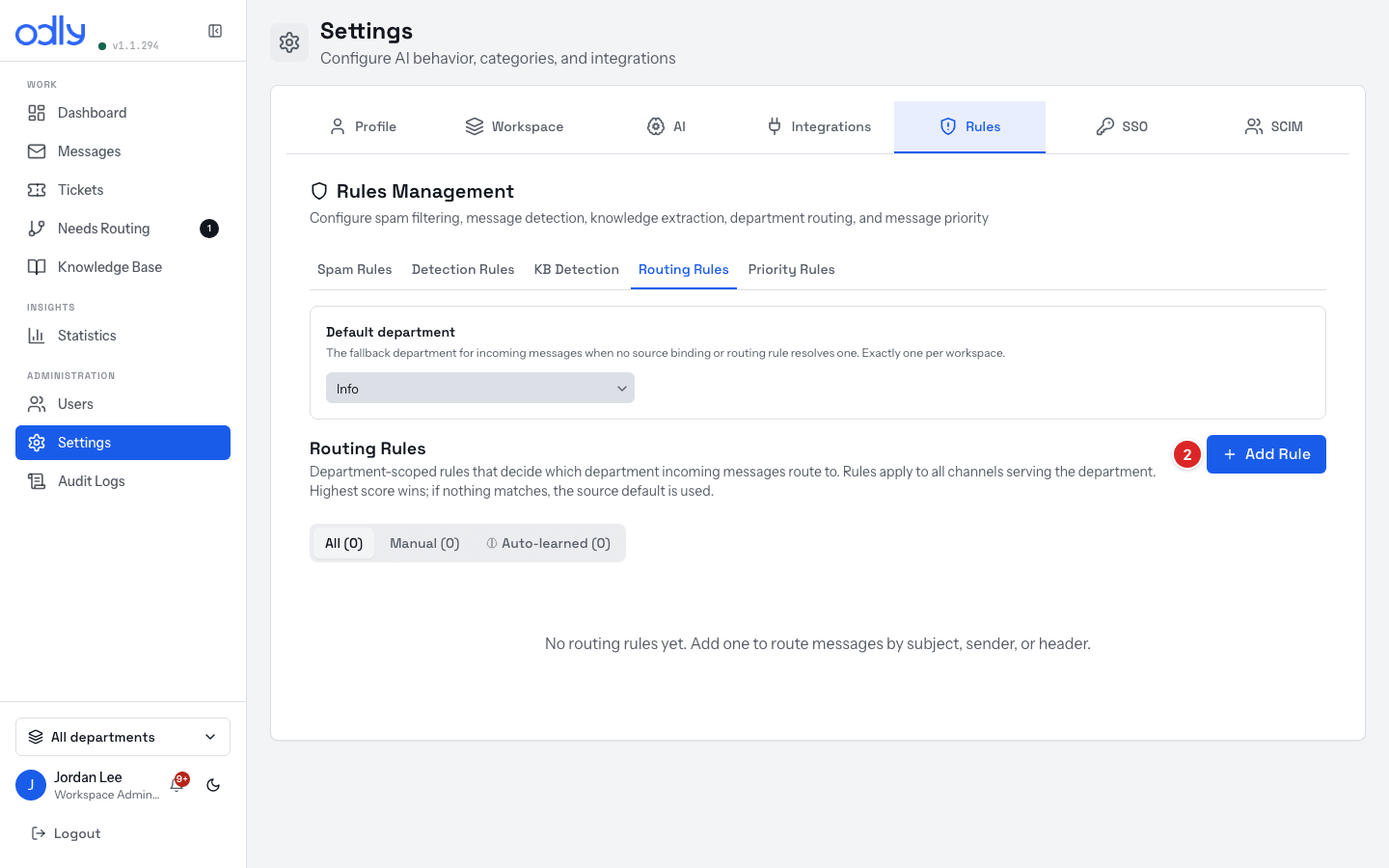Switch to KB Detection sub-tab
Screen dimensions: 1389x868
tap(577, 269)
